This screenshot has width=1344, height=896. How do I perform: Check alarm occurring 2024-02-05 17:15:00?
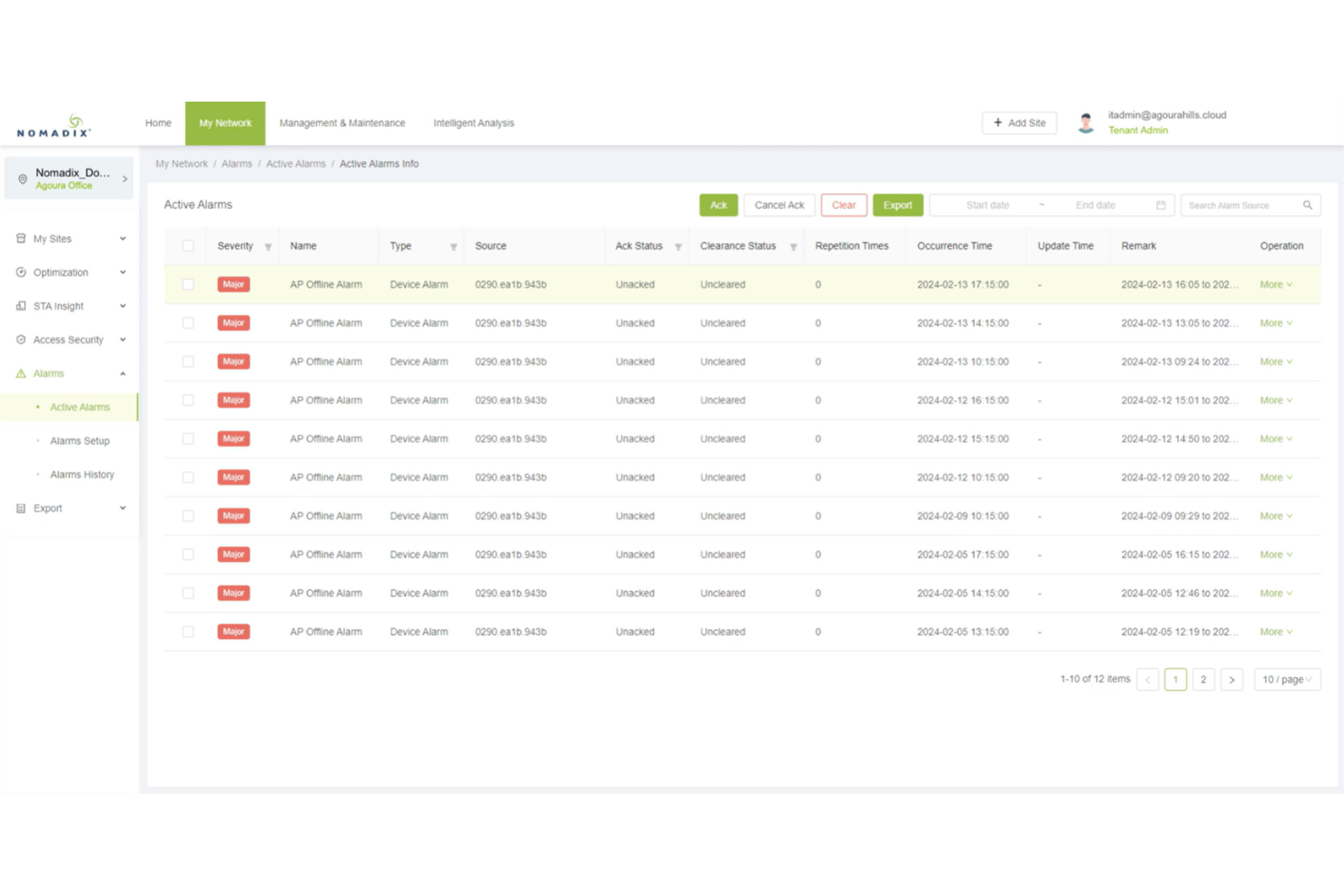[188, 555]
